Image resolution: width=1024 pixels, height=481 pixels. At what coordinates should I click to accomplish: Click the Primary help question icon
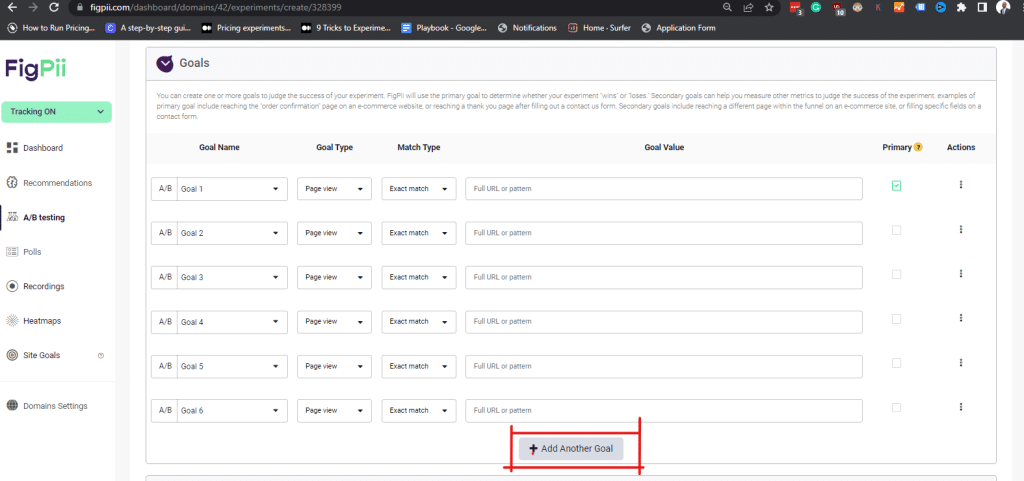[x=918, y=147]
